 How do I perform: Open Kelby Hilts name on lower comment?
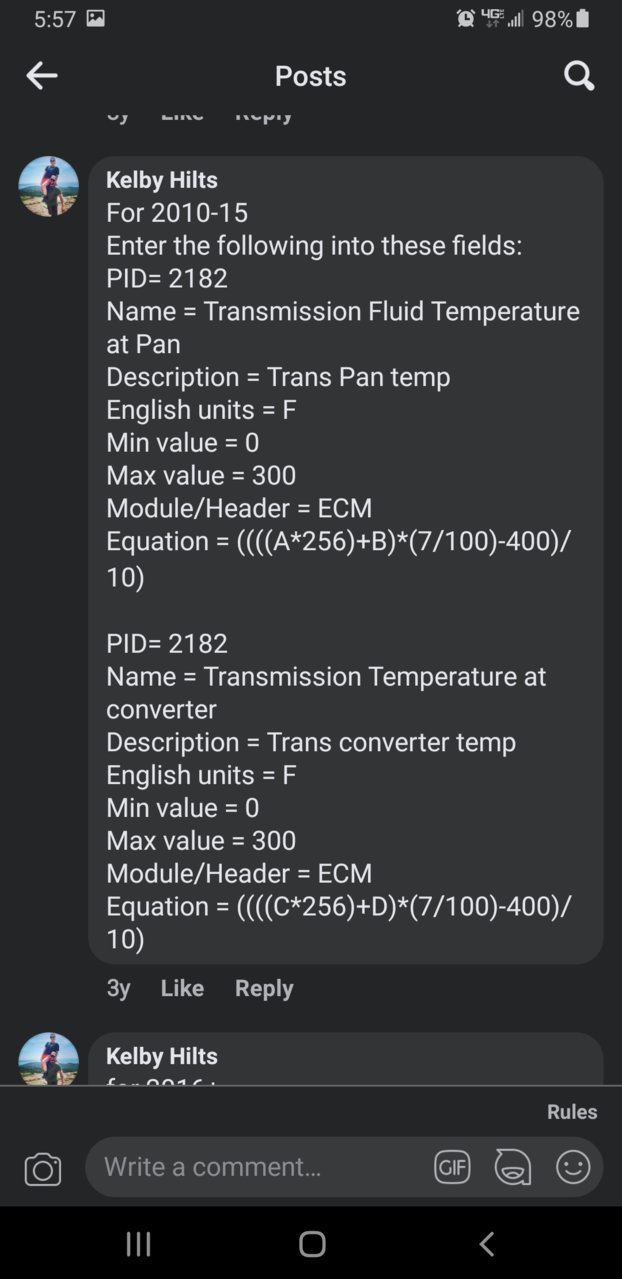click(162, 1056)
